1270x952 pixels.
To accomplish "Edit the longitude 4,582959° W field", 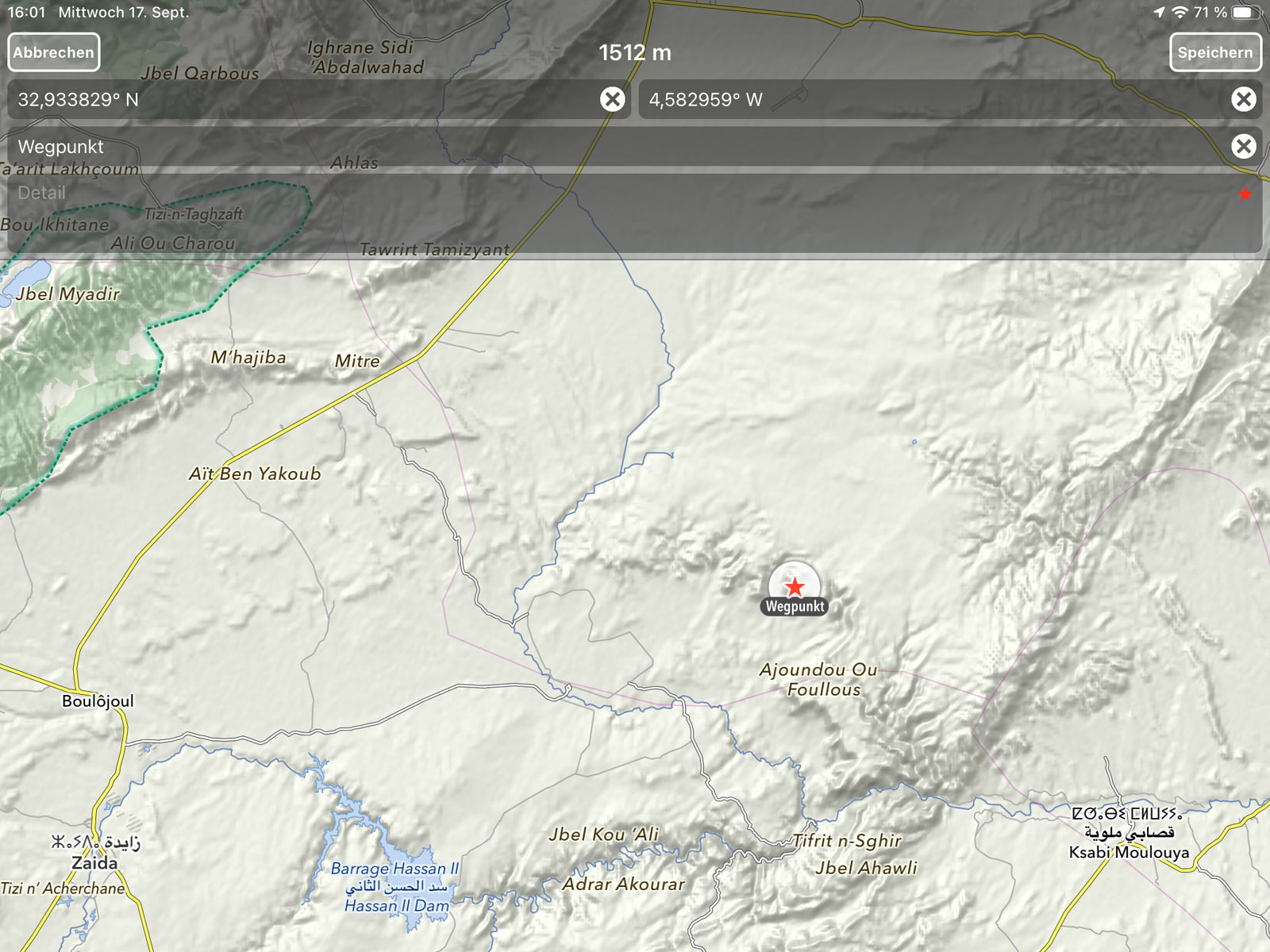I will (929, 99).
